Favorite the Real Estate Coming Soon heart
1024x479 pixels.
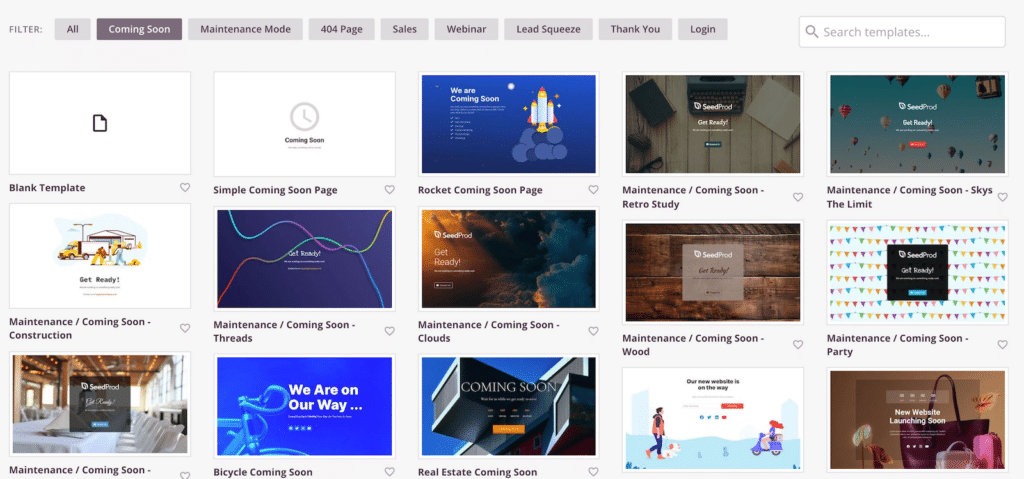coord(593,472)
